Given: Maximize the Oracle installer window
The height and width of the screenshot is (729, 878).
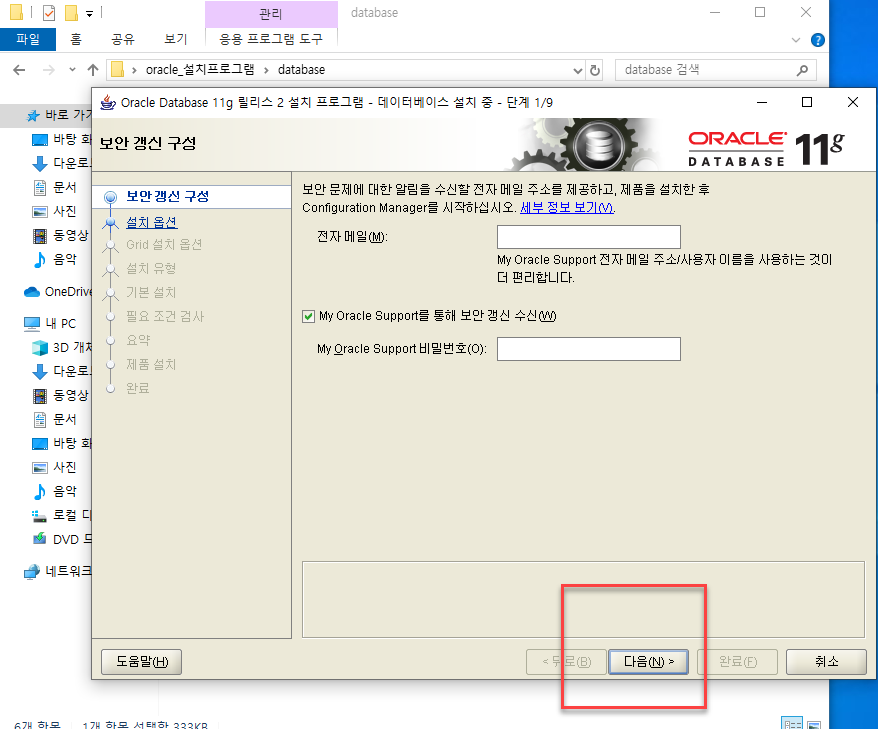Looking at the screenshot, I should click(x=807, y=102).
